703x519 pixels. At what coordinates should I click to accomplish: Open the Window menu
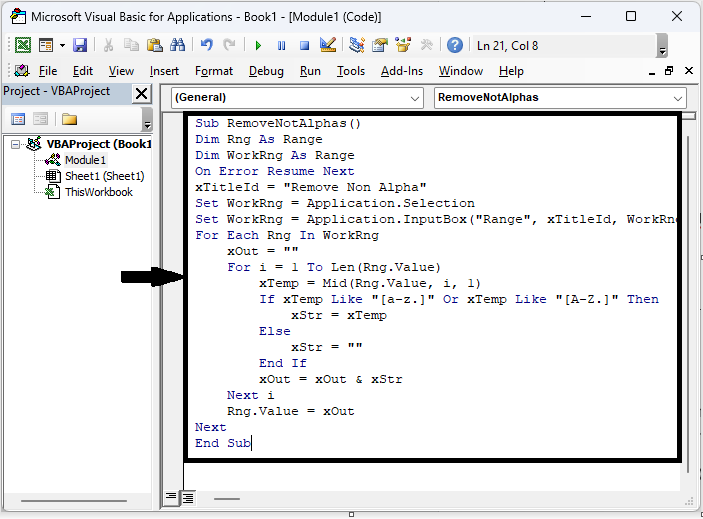tap(461, 71)
